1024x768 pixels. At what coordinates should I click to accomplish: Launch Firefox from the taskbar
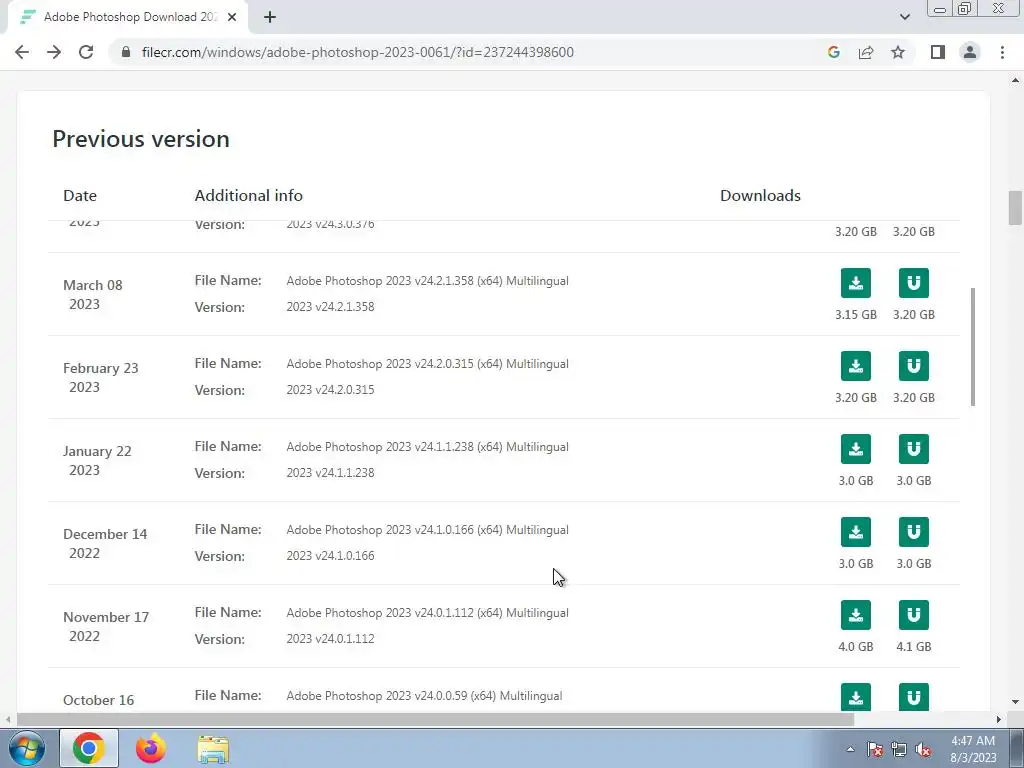(151, 748)
